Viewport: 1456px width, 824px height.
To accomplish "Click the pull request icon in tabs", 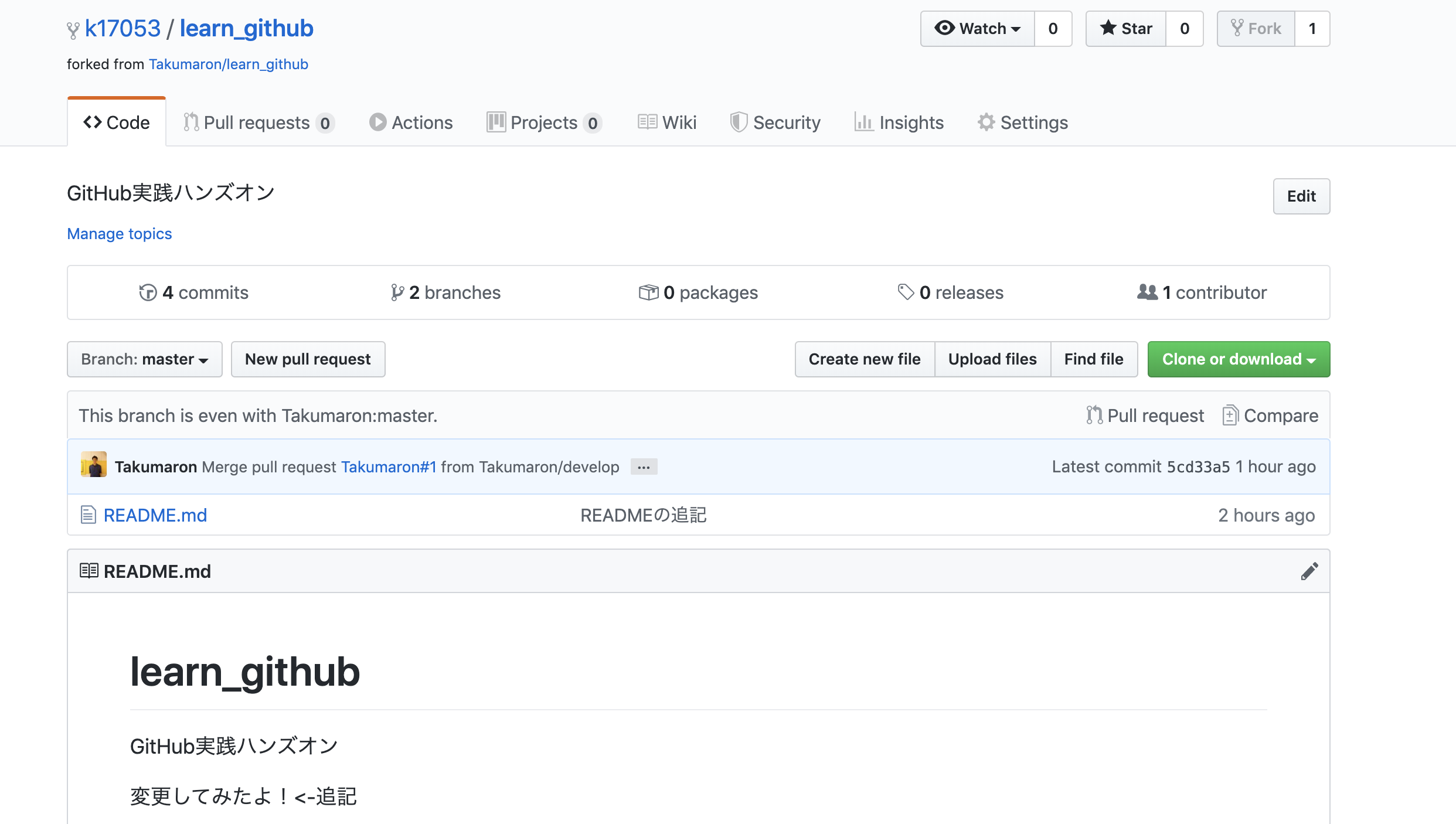I will pos(191,122).
